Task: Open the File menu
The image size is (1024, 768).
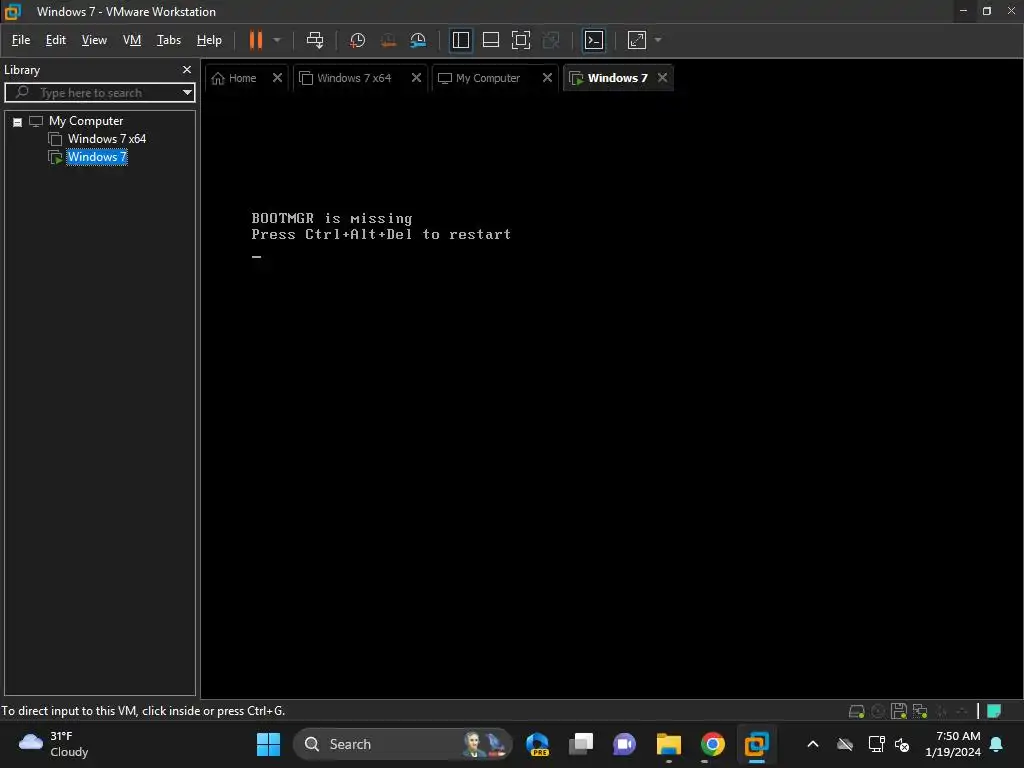Action: point(21,40)
